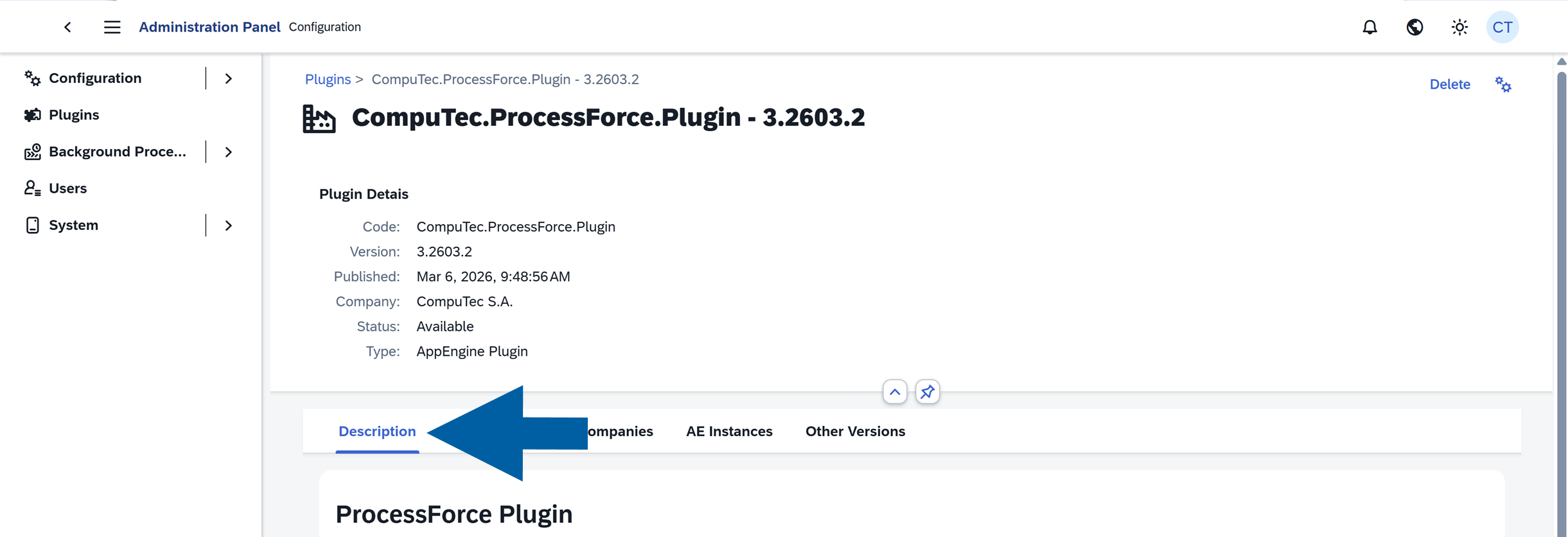The width and height of the screenshot is (1568, 537).
Task: Open the CT user avatar menu
Action: [1502, 27]
